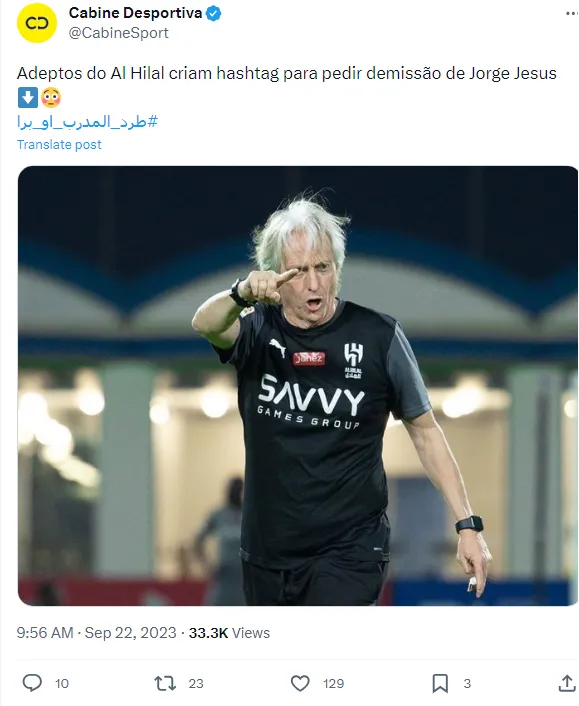Click the repost count 23
The width and height of the screenshot is (579, 706).
(196, 683)
